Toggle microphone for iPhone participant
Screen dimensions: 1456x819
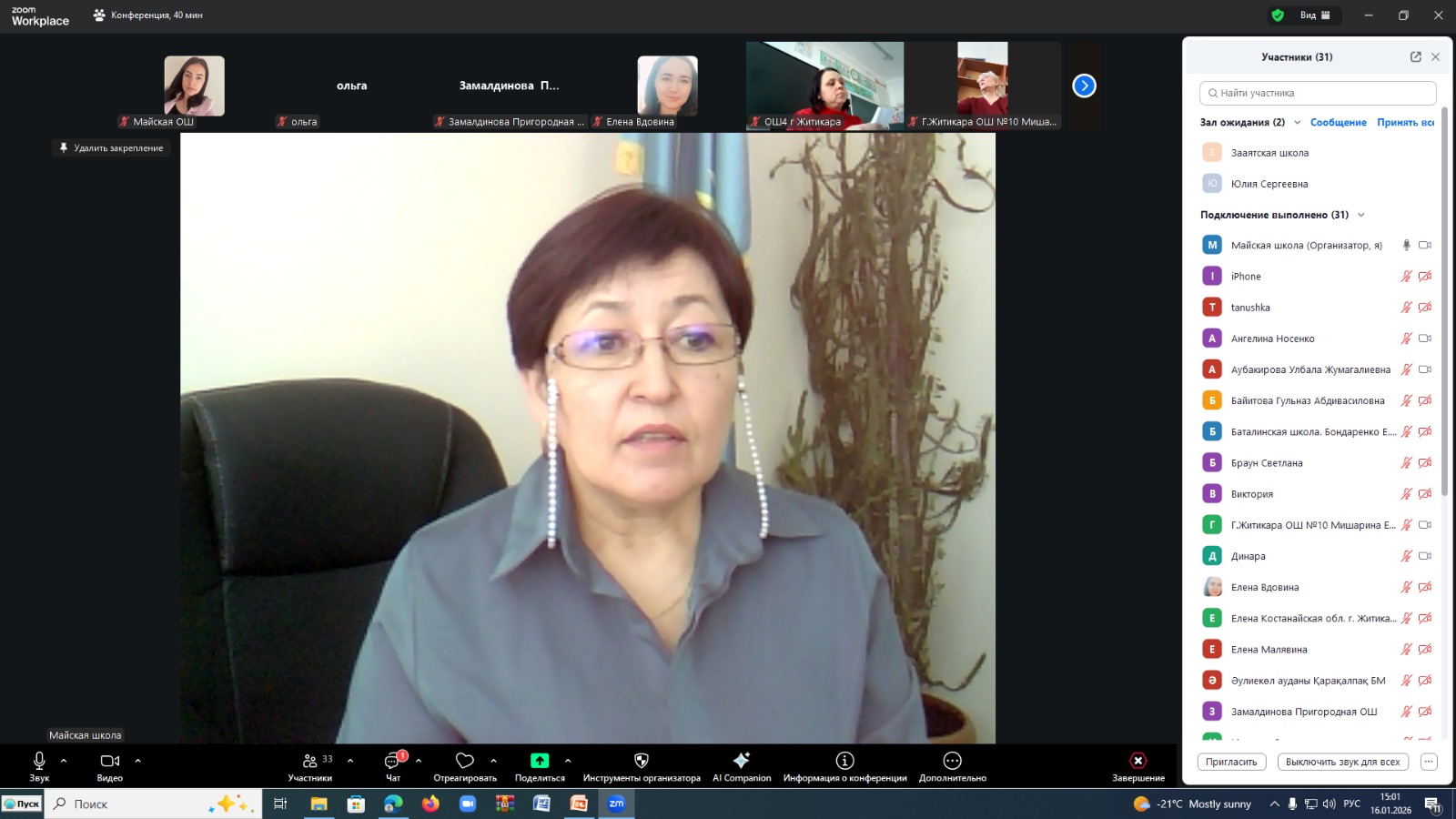coord(1406,277)
